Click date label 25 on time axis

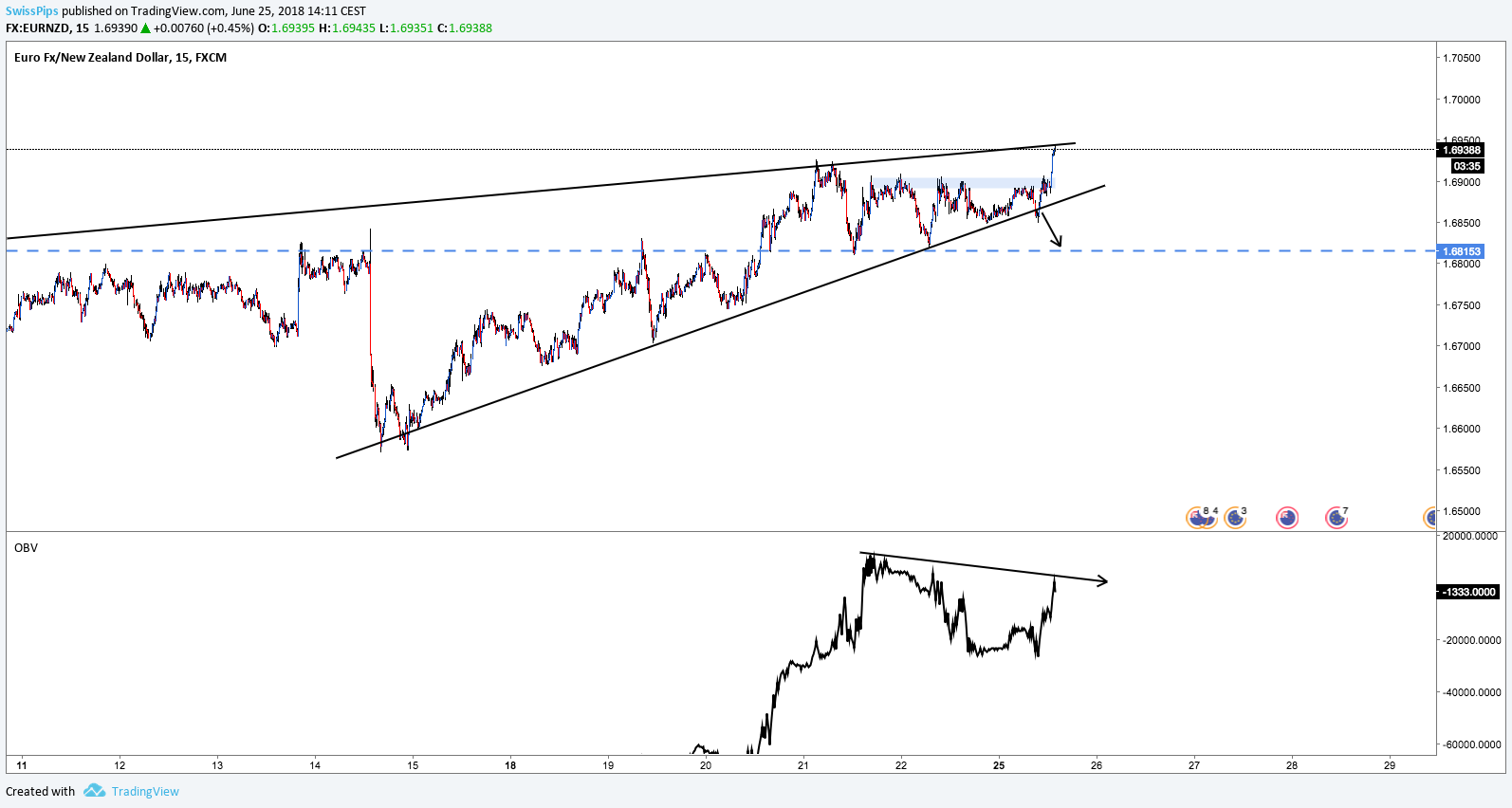point(999,765)
